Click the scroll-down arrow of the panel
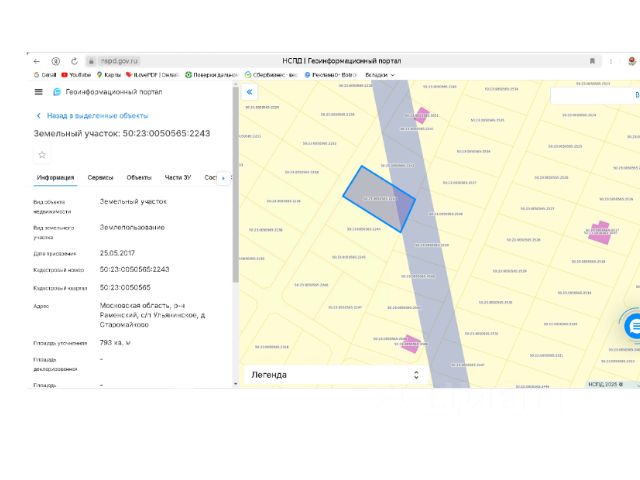 [x=236, y=384]
